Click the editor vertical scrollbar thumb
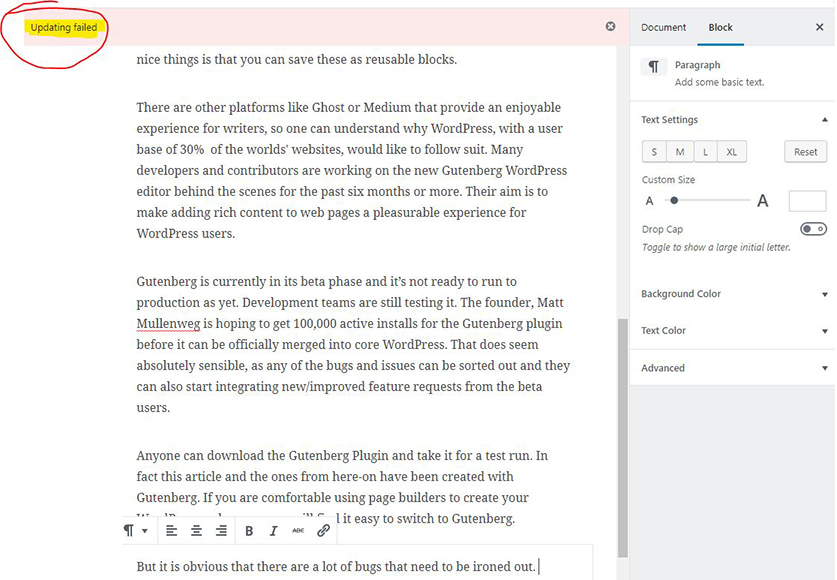 tap(622, 438)
